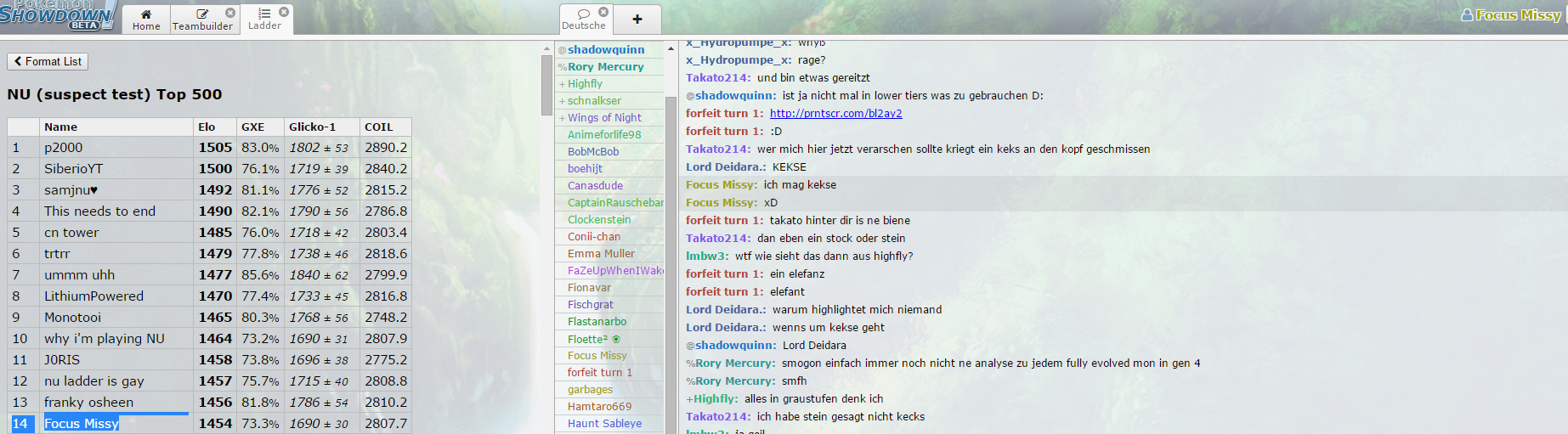1568x434 pixels.
Task: Click the p2000 name in ladder row 1
Action: pyautogui.click(x=64, y=147)
